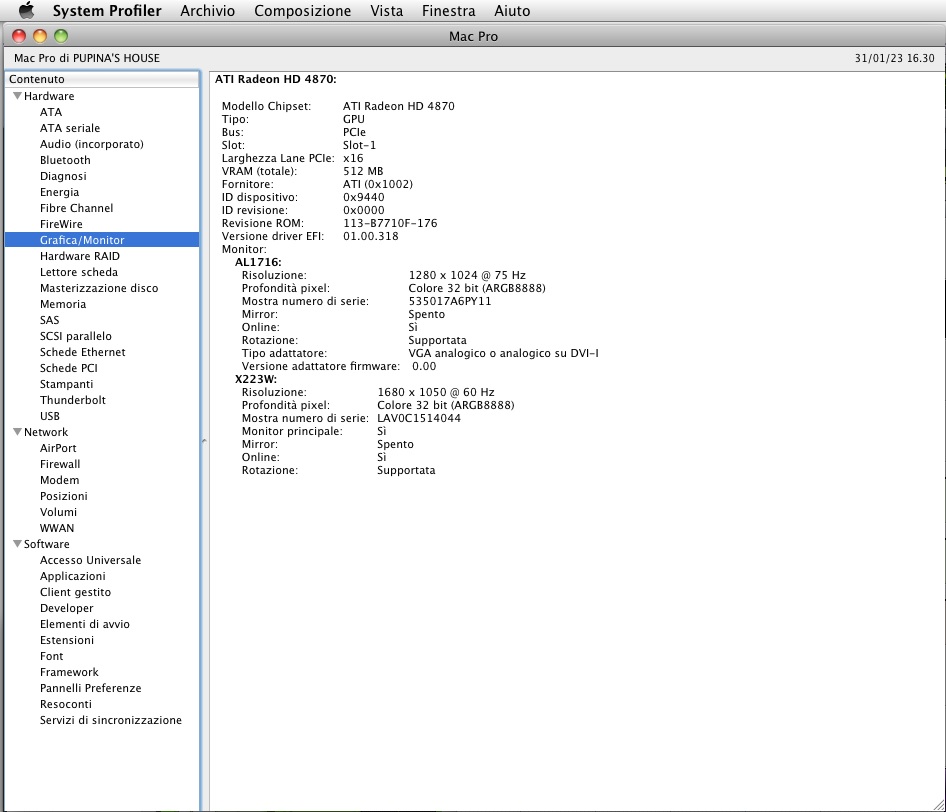Select Framework item
This screenshot has width=946, height=812.
click(69, 671)
